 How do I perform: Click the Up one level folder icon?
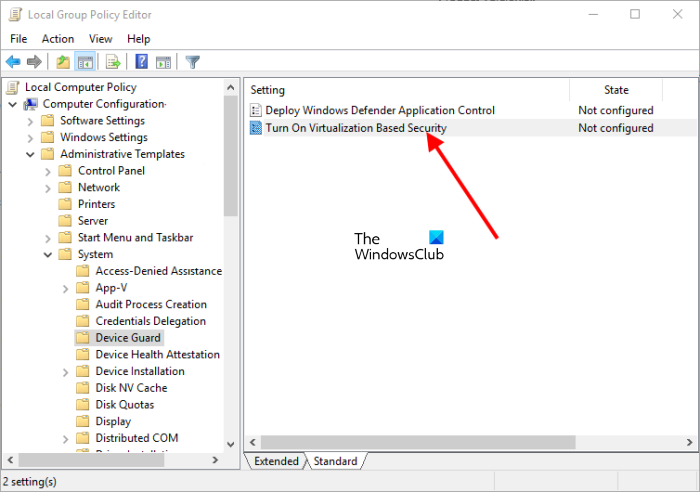63,62
